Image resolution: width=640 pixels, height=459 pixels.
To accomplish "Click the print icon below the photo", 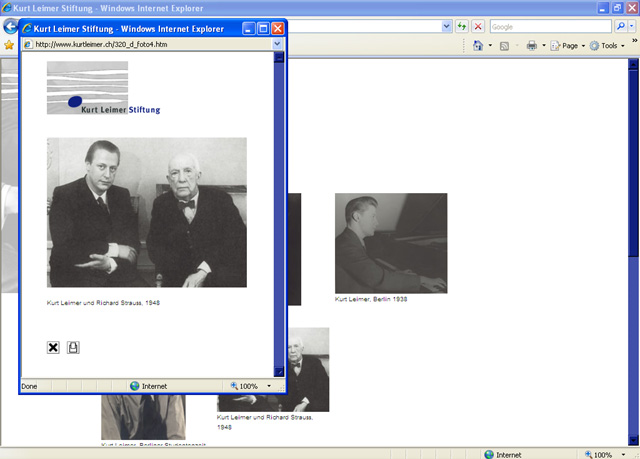I will (x=73, y=347).
